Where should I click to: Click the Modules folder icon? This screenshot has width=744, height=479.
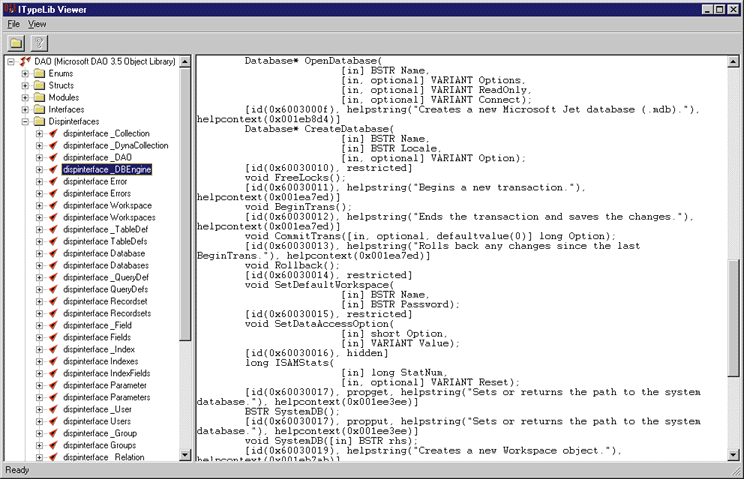(39, 98)
